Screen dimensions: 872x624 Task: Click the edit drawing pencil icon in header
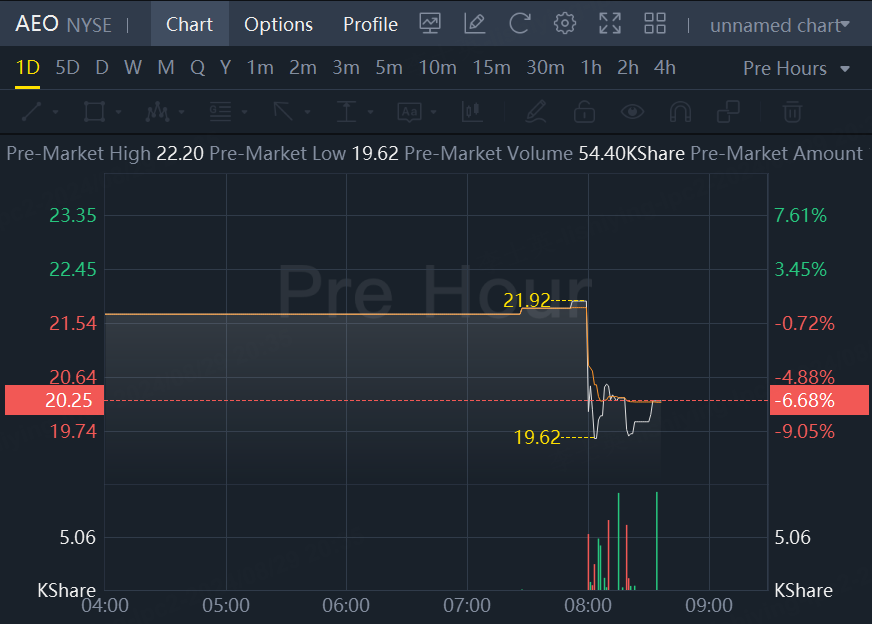coord(474,24)
